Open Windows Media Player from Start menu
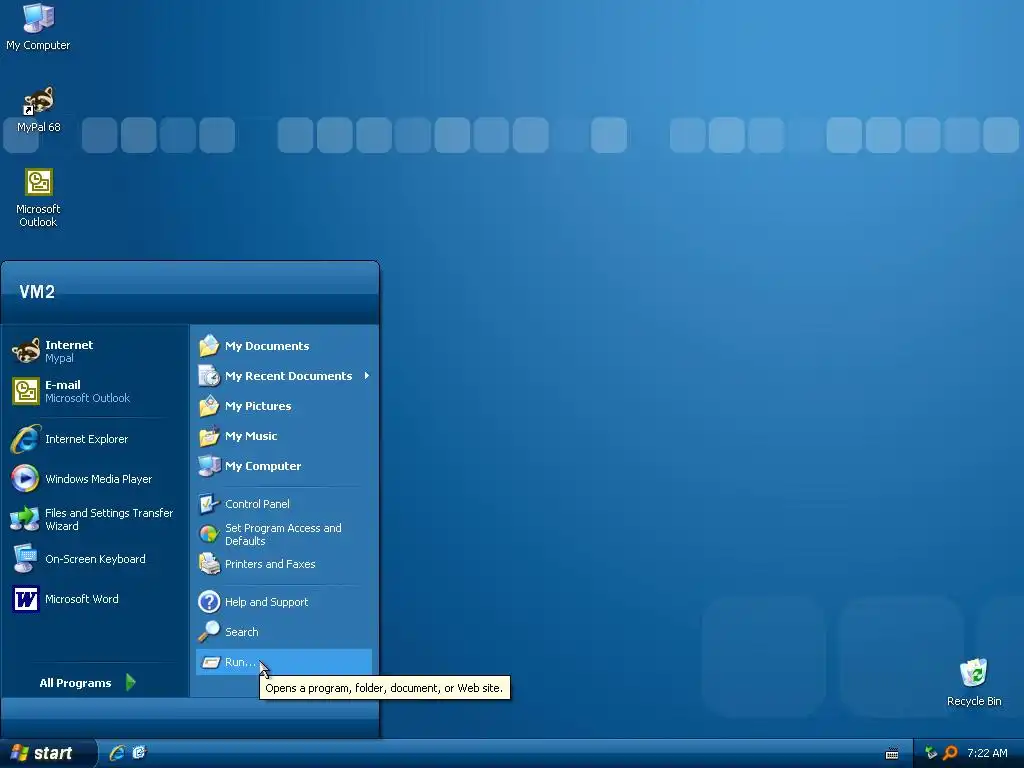The image size is (1024, 768). coord(95,479)
